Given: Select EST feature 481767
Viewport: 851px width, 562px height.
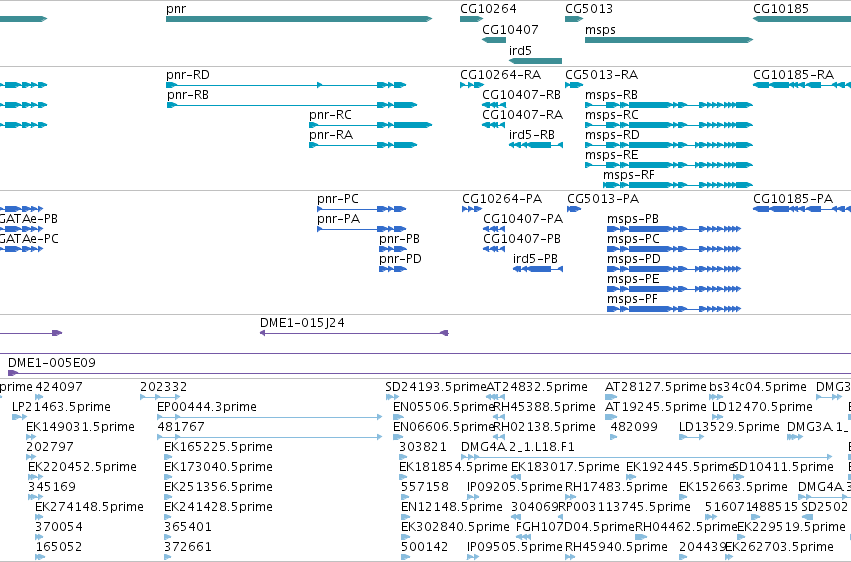Looking at the screenshot, I should pos(269,437).
